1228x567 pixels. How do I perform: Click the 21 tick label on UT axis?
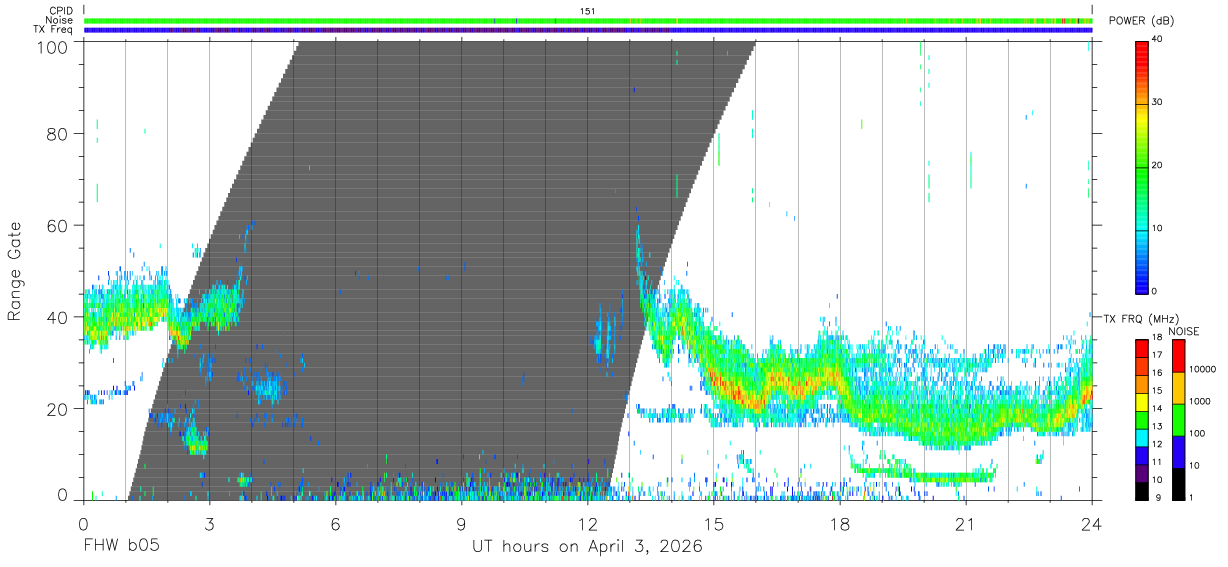(965, 525)
